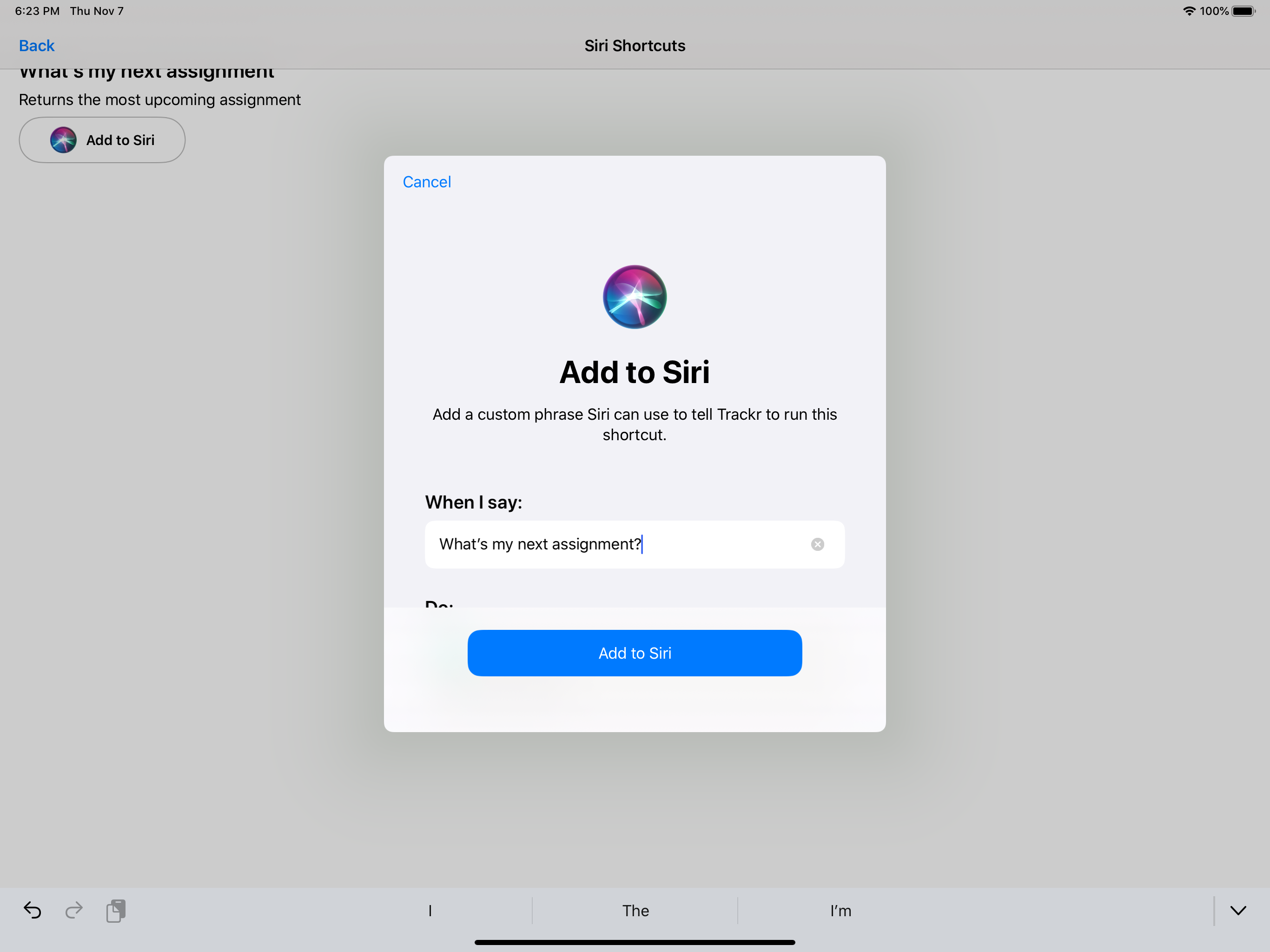Image resolution: width=1270 pixels, height=952 pixels.
Task: Choose the "I" keyboard suggestion
Action: [x=430, y=911]
